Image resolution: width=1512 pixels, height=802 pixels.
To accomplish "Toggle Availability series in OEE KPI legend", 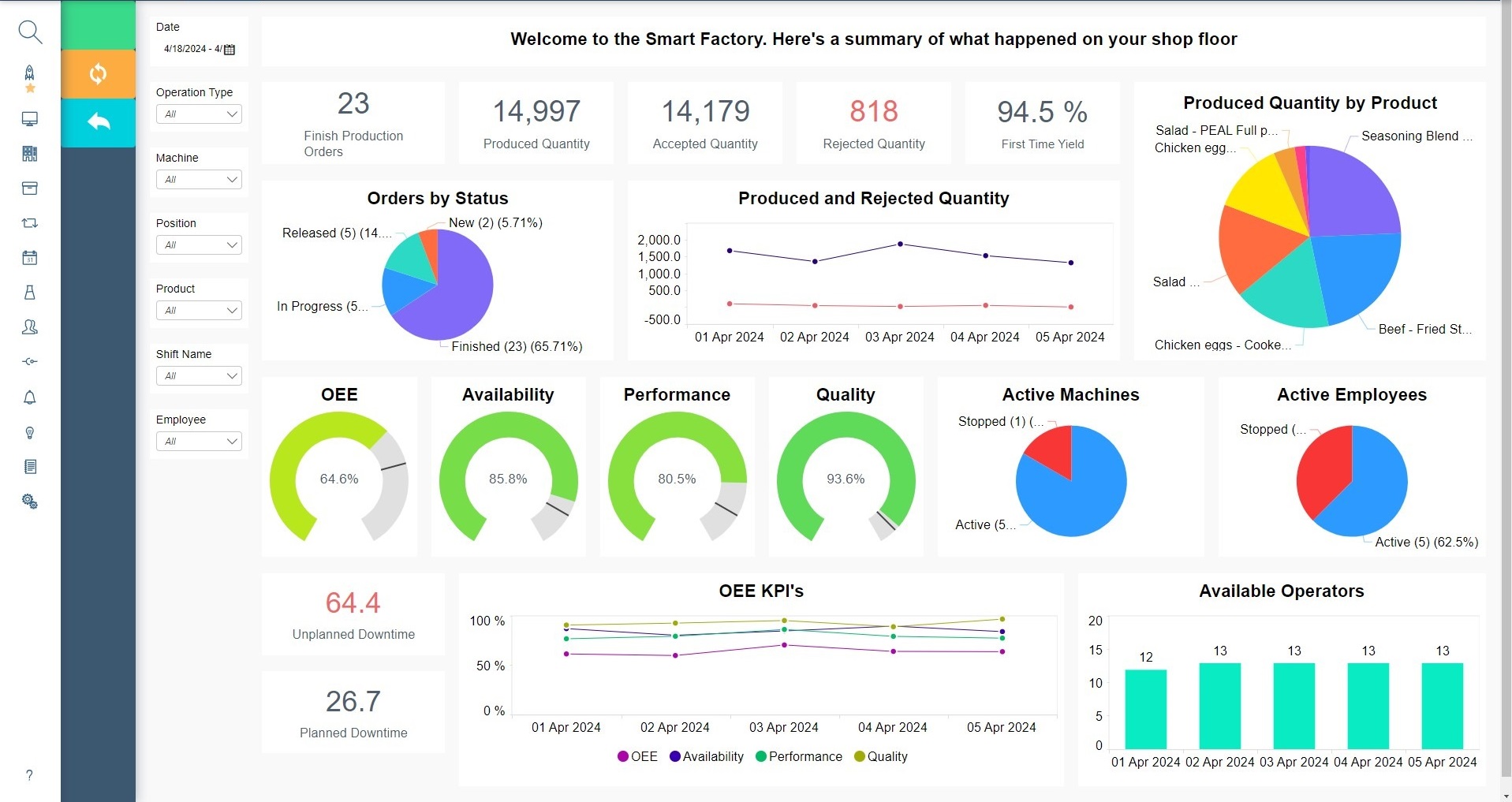I will (x=706, y=756).
